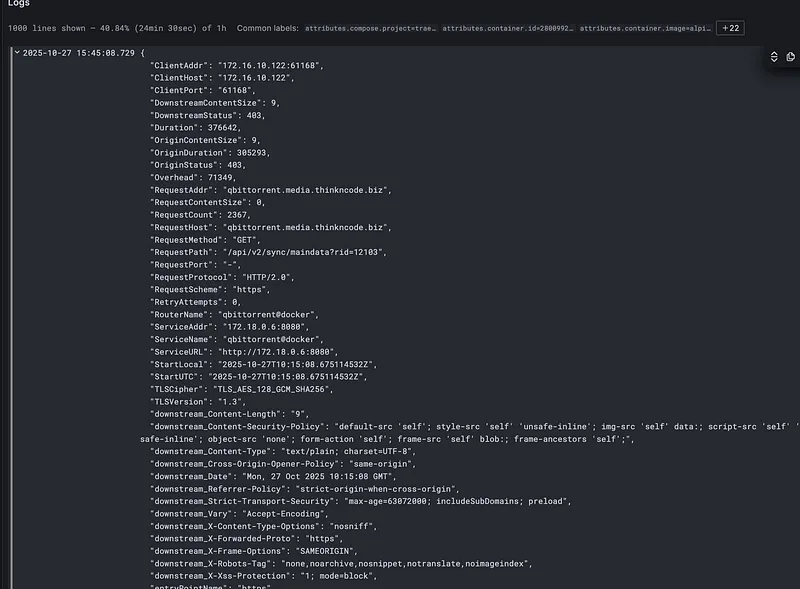Show the +22 more common labels
The width and height of the screenshot is (800, 589).
click(x=729, y=28)
